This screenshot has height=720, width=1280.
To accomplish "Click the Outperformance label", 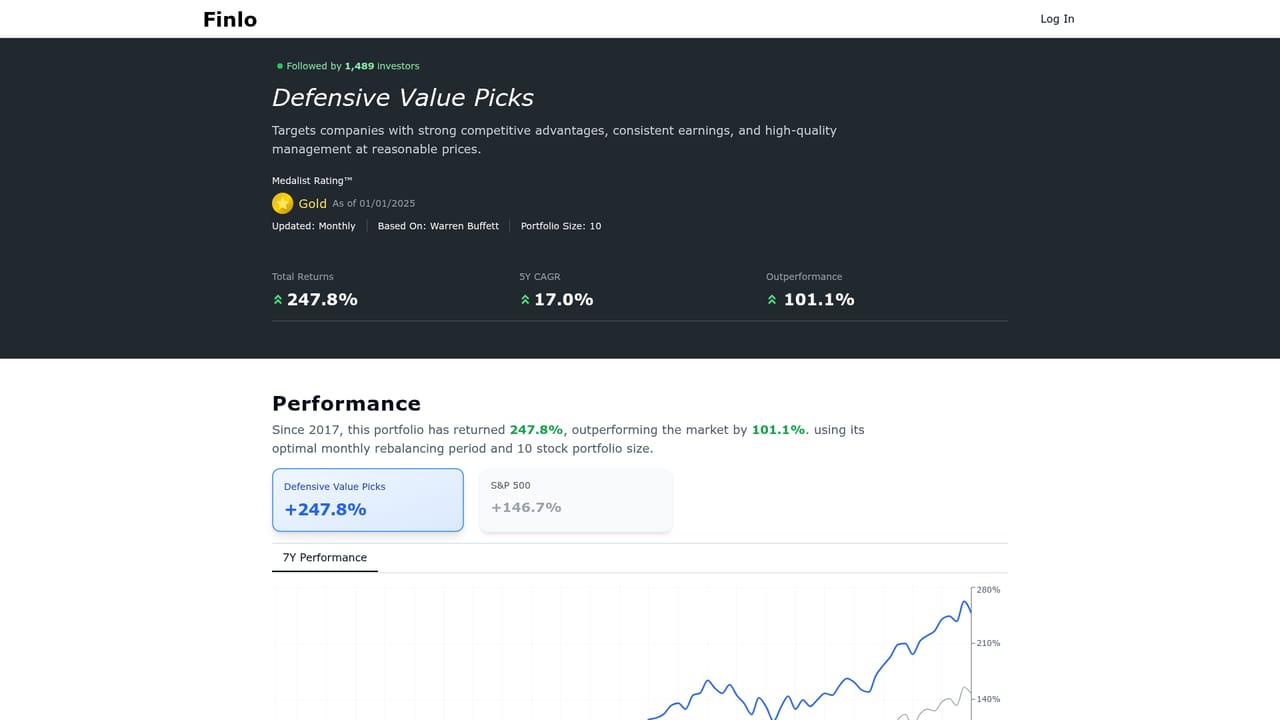I will [x=804, y=277].
